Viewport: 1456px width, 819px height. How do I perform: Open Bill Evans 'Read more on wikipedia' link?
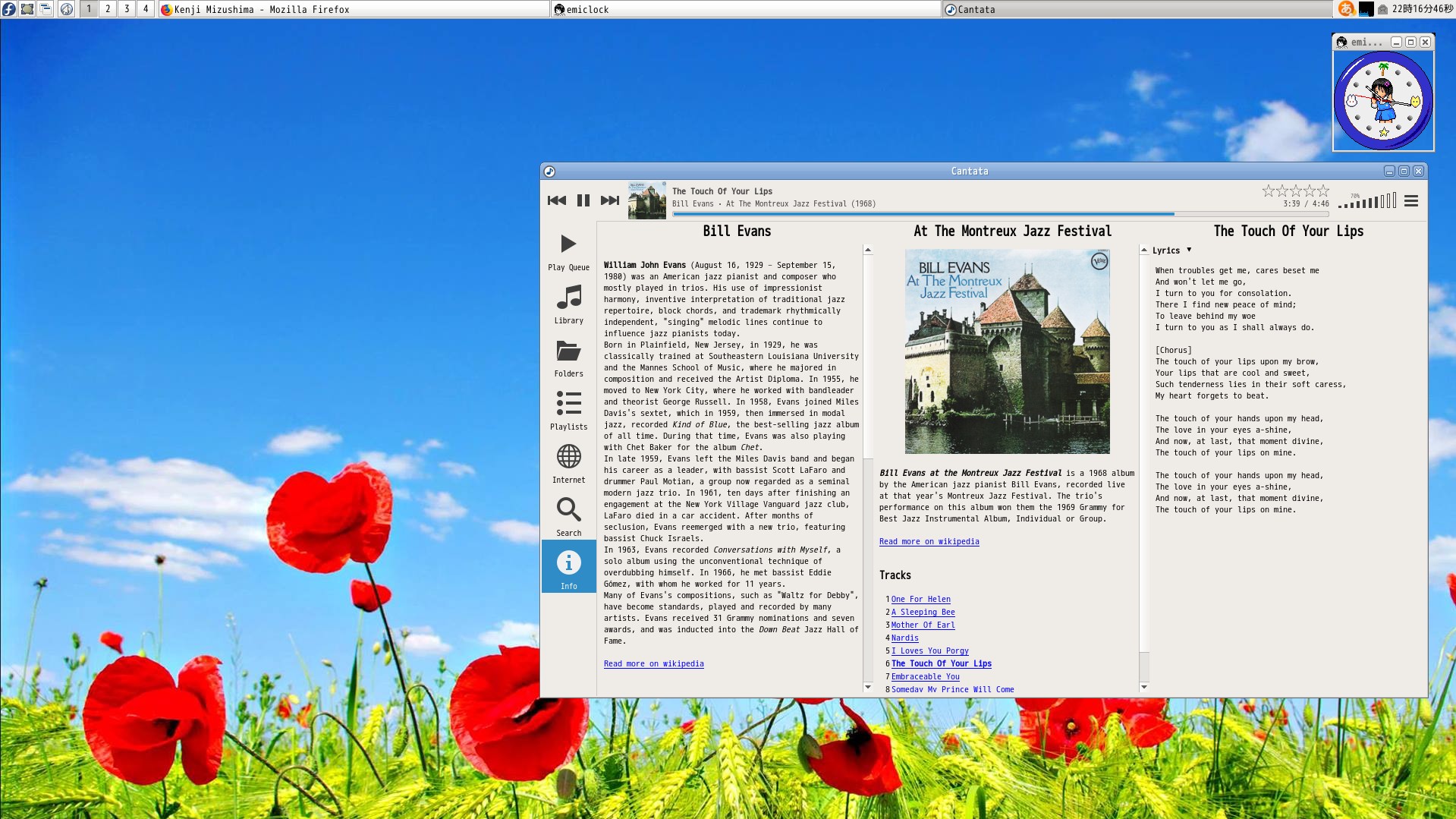(x=653, y=664)
